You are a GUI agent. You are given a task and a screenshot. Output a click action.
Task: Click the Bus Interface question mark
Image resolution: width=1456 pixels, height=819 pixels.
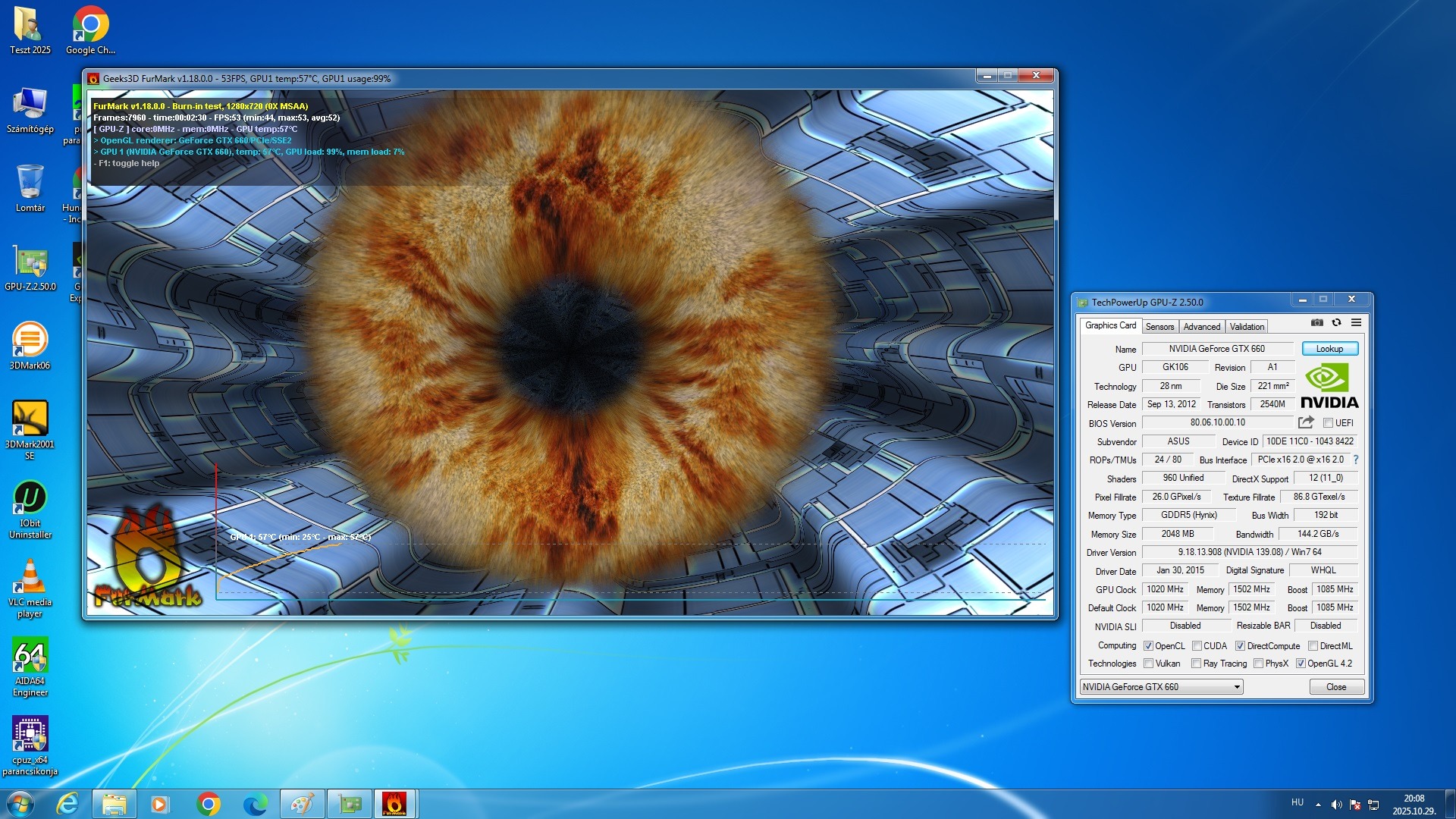1356,460
